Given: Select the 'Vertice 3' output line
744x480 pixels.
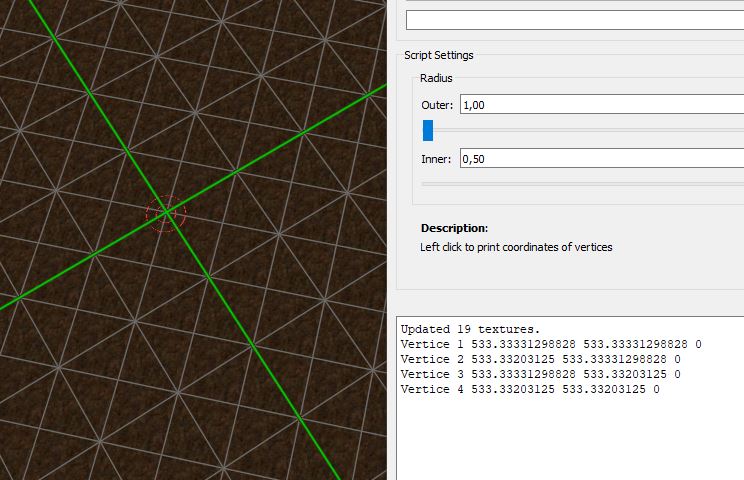Looking at the screenshot, I should click(540, 374).
